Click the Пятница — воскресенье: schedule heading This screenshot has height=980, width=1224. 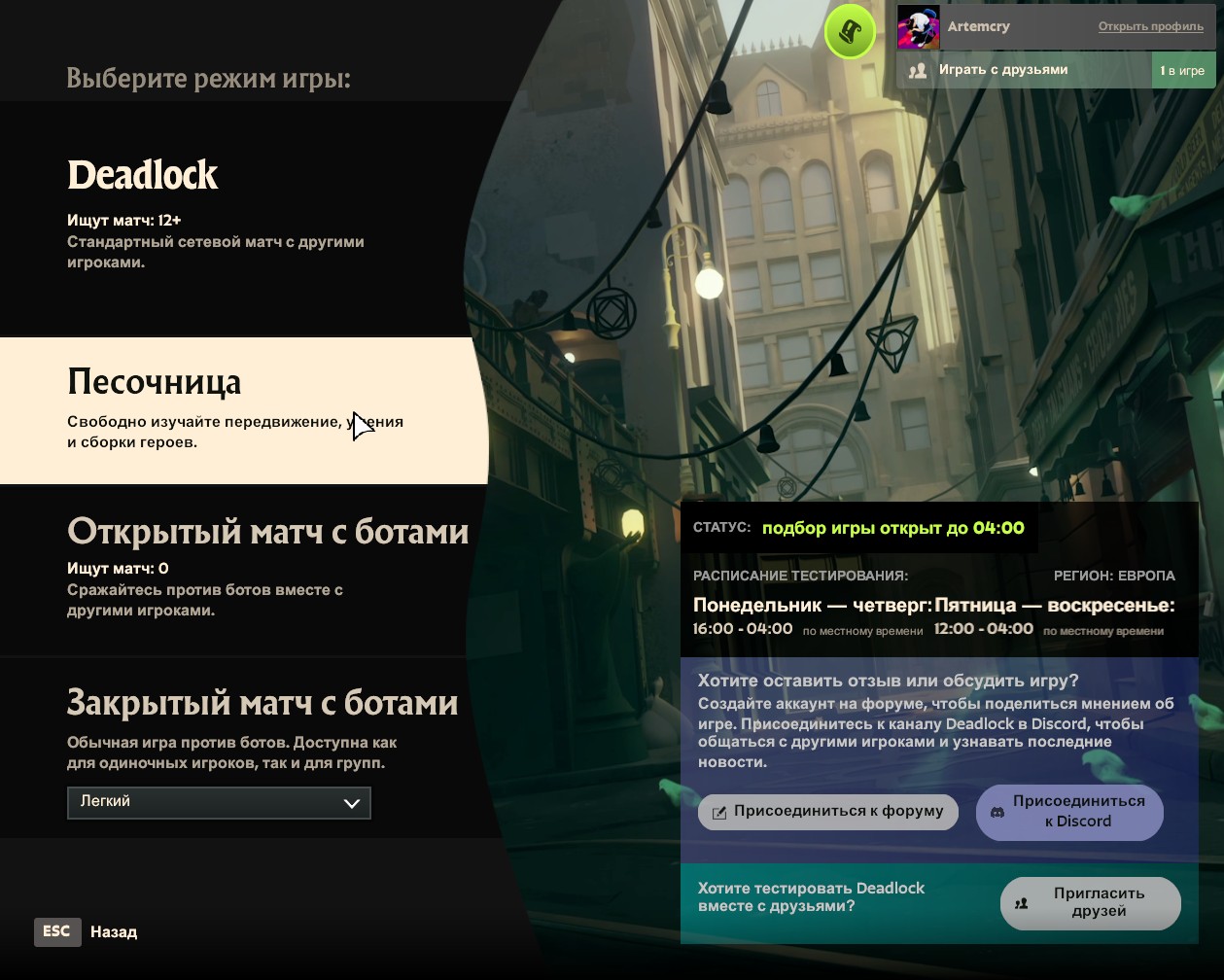(1055, 606)
